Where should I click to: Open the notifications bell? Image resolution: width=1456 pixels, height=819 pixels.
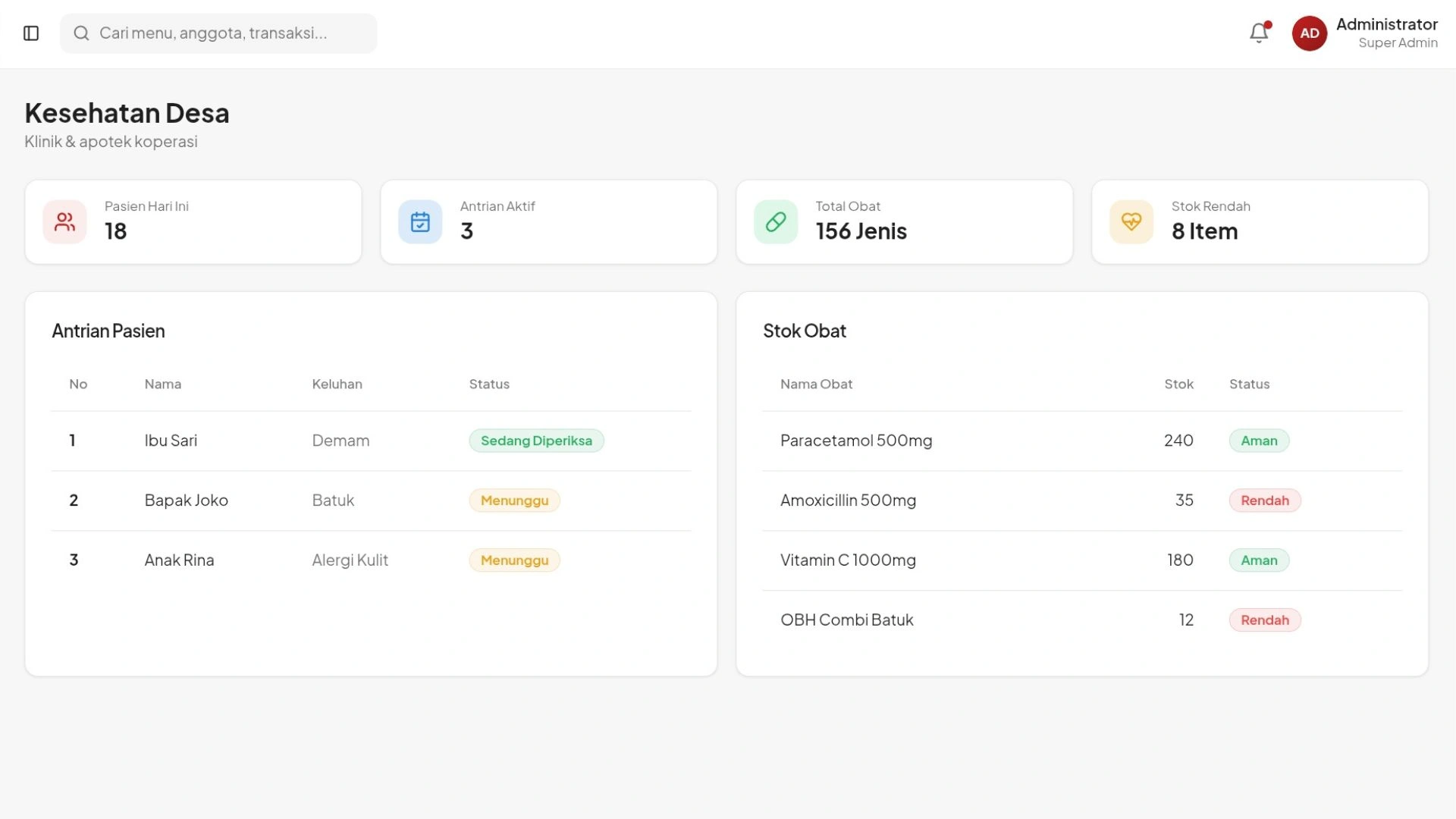click(x=1259, y=33)
